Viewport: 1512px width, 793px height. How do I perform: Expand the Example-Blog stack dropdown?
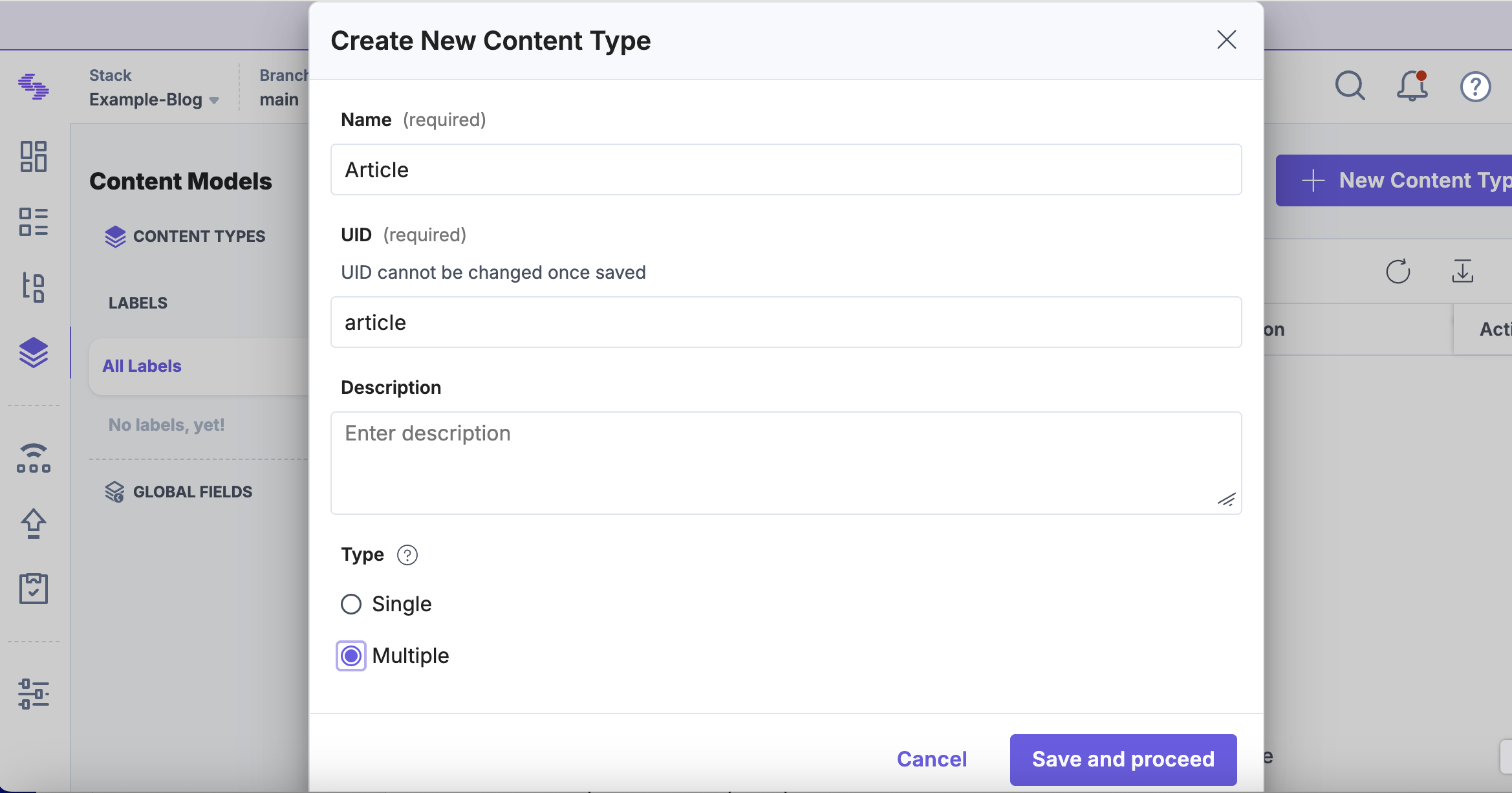point(154,100)
